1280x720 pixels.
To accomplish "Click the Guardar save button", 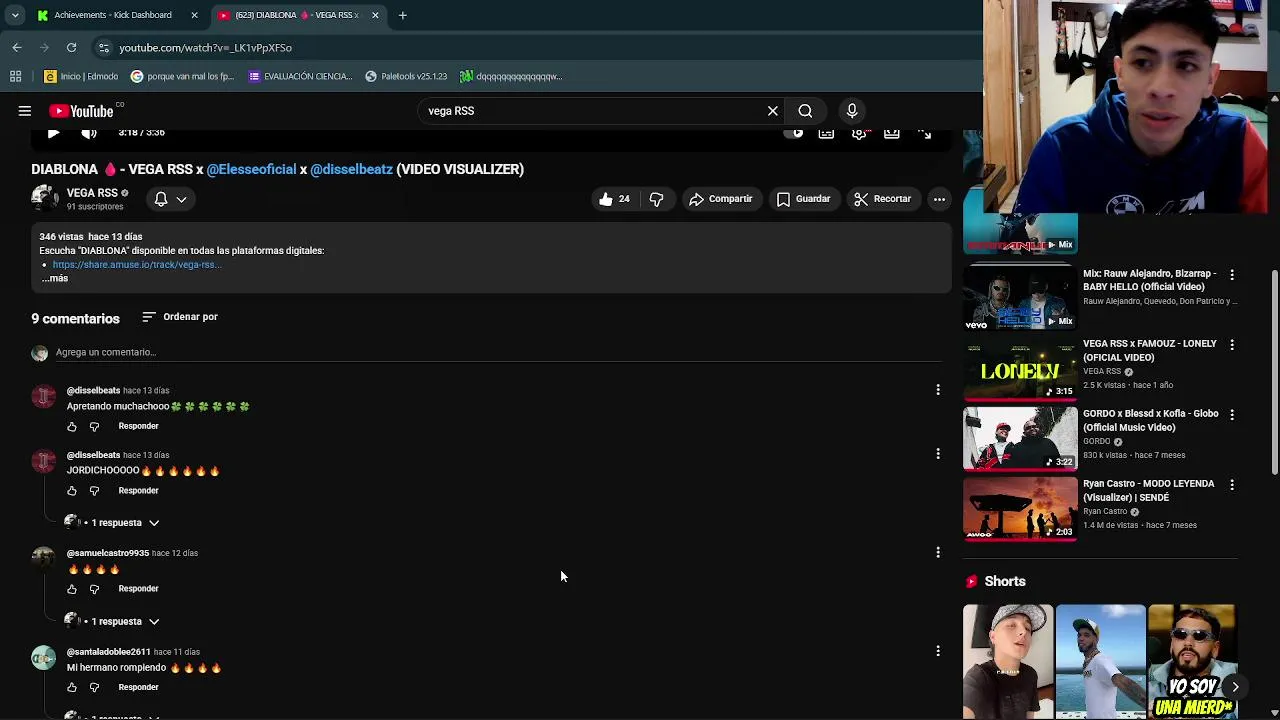I will point(804,199).
